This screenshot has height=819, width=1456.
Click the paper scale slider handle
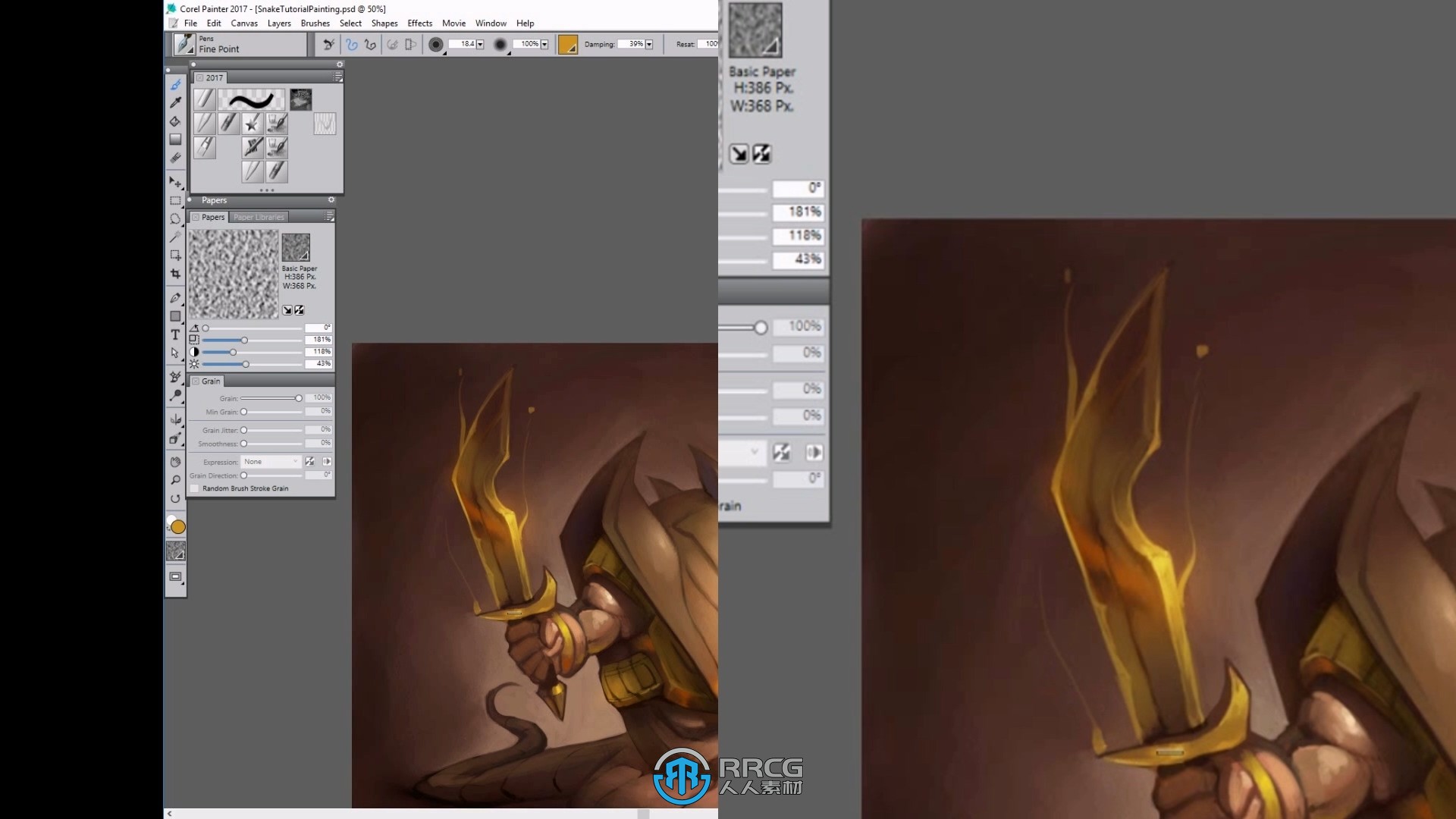click(x=244, y=340)
